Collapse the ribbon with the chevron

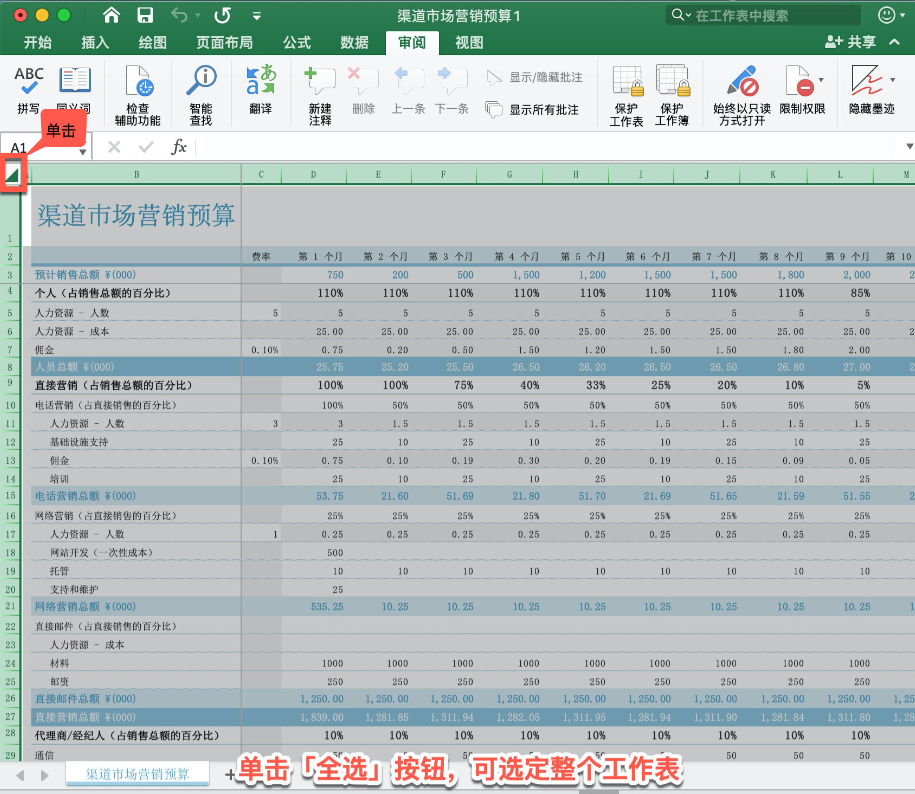(894, 42)
